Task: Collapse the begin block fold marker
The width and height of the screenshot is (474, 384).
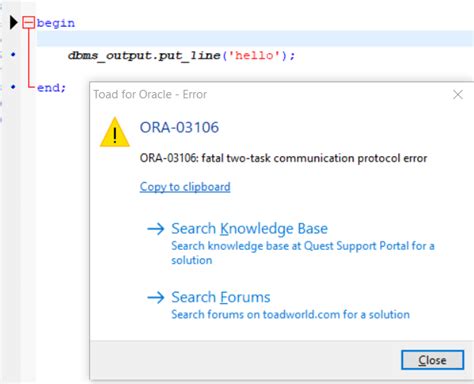Action: (x=28, y=23)
